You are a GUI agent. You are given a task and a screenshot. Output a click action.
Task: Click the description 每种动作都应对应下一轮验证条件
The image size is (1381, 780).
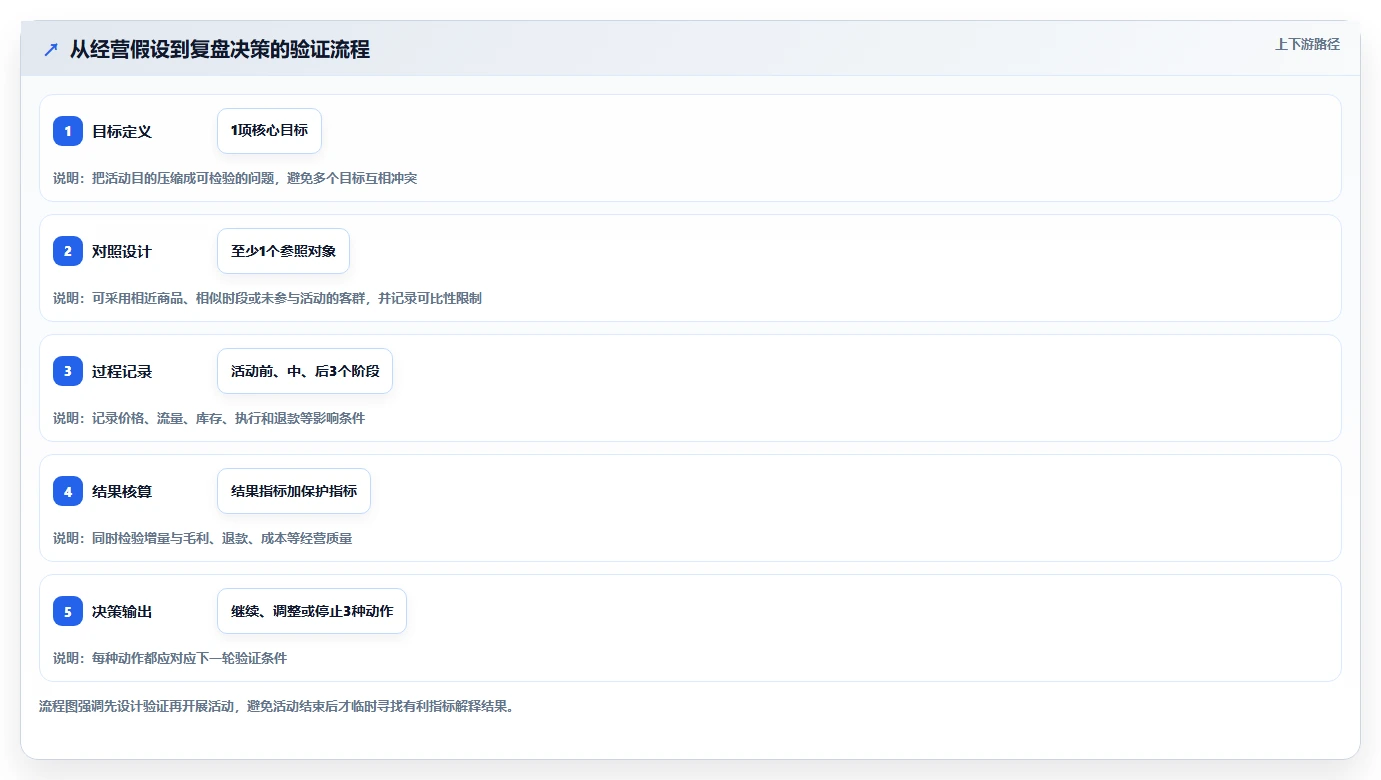(x=170, y=658)
